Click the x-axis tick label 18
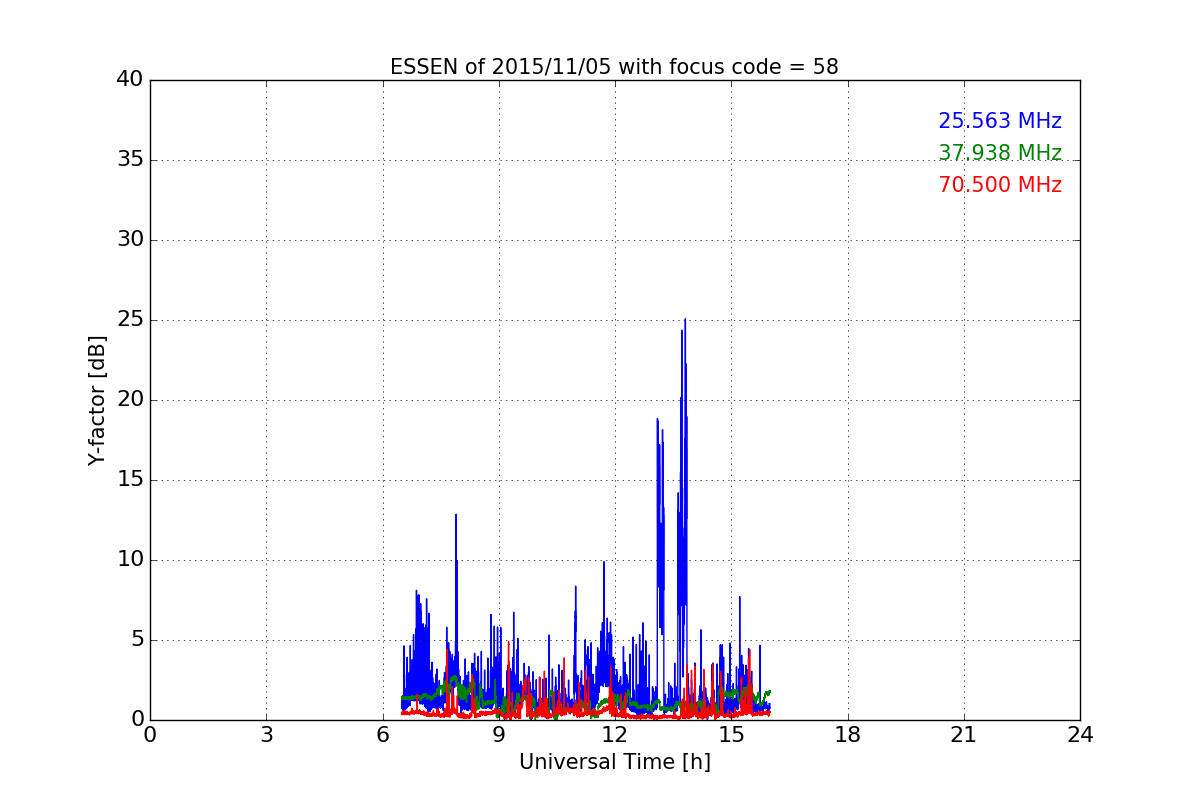The height and width of the screenshot is (800, 1200). (848, 735)
